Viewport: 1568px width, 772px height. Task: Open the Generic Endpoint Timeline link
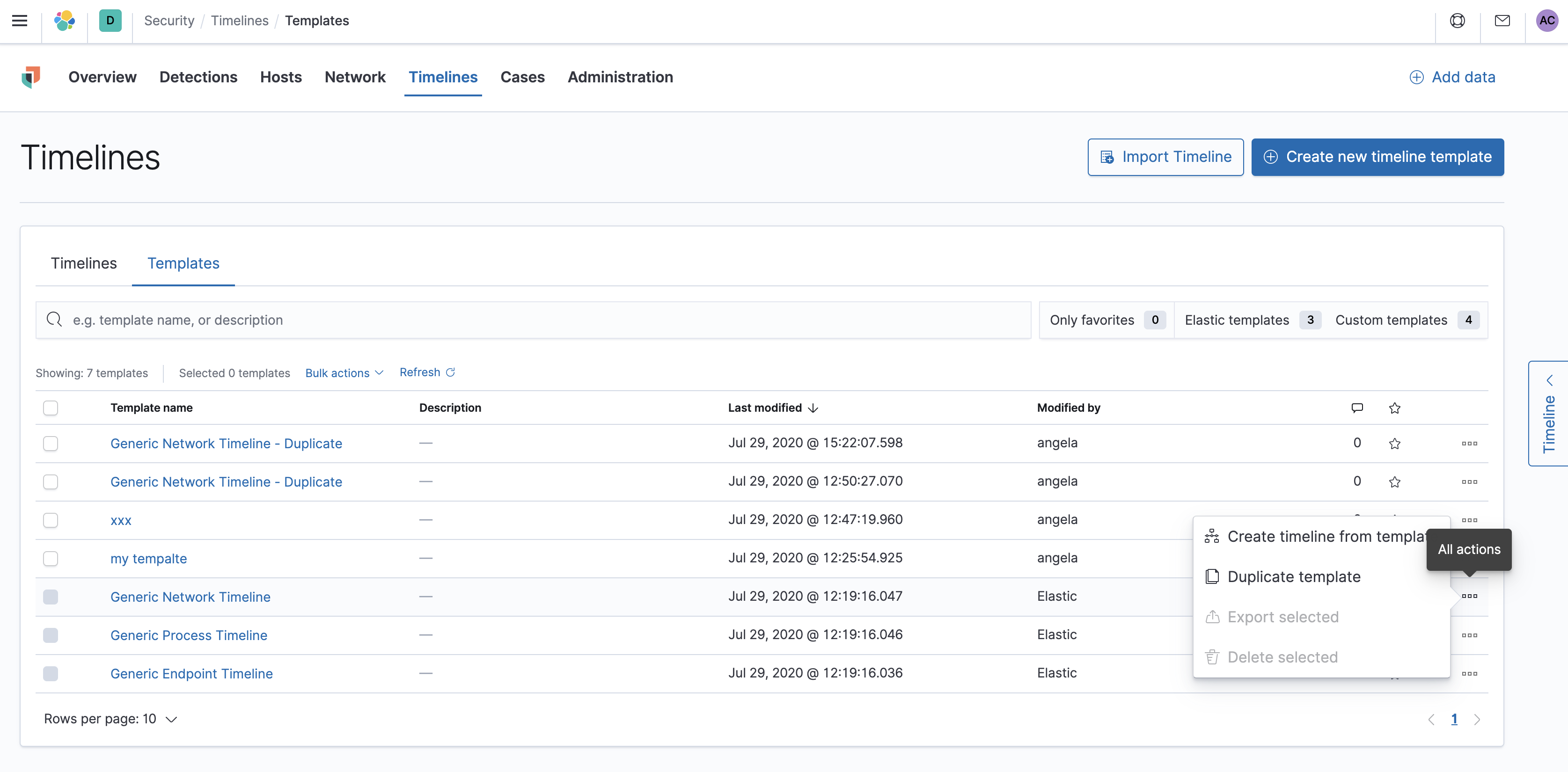click(191, 673)
